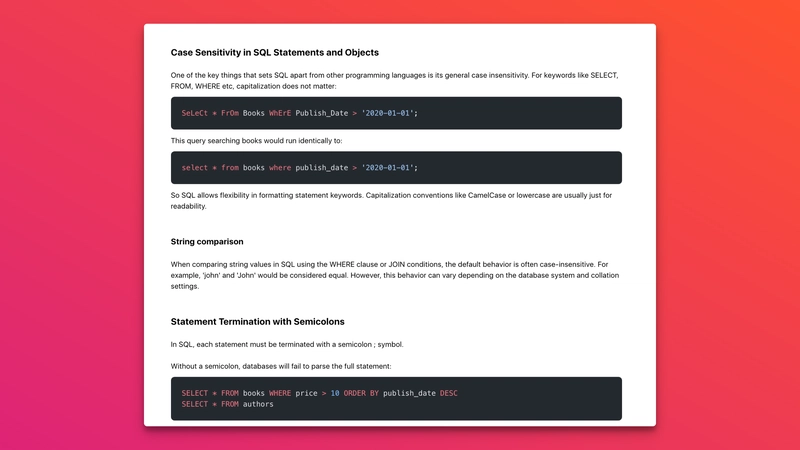The image size is (800, 450).
Task: Click the paragraph starting 'When comparing string values'
Action: [x=395, y=276]
